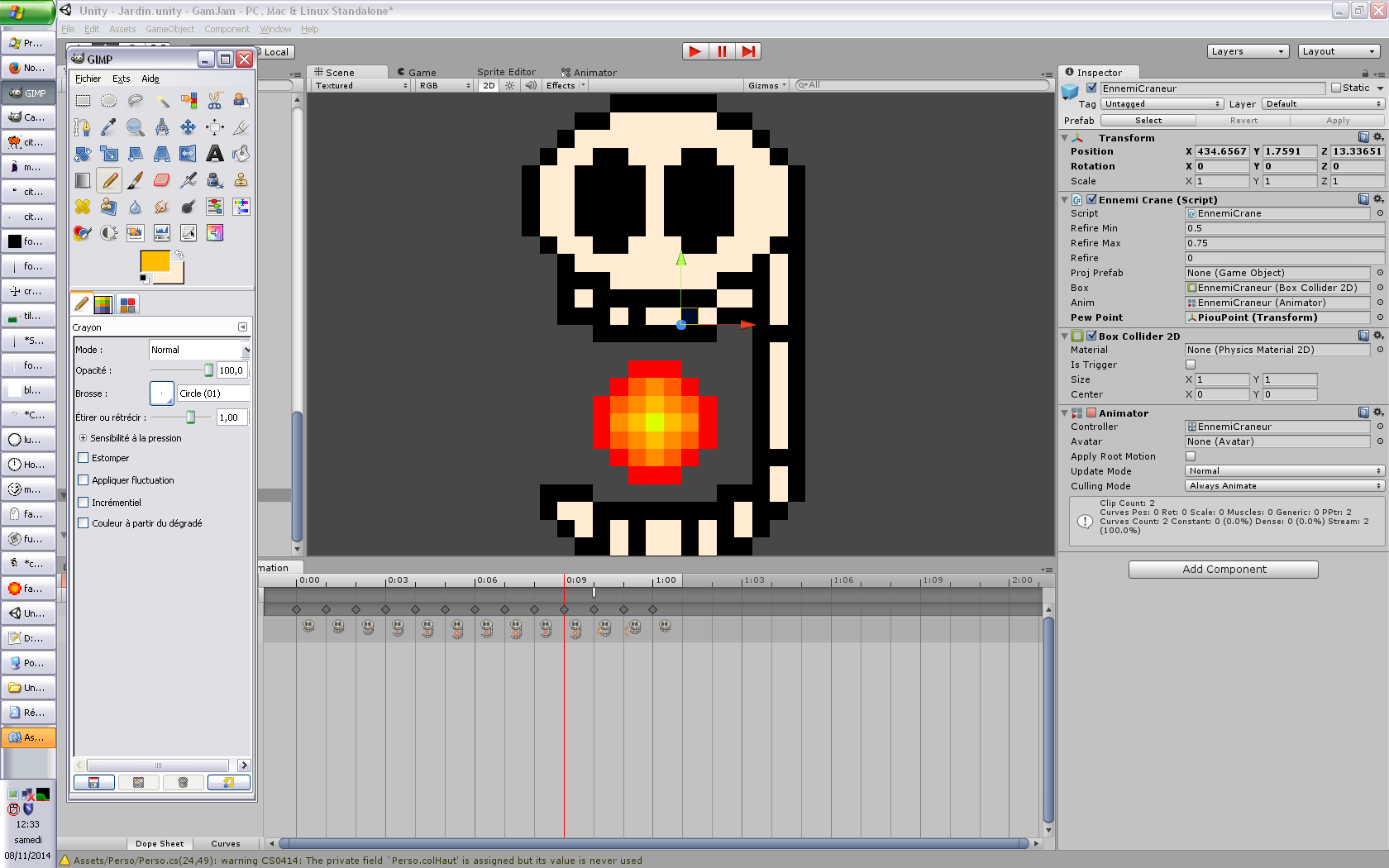The height and width of the screenshot is (868, 1389).
Task: Select the Zoom magnifier tool
Action: click(136, 127)
